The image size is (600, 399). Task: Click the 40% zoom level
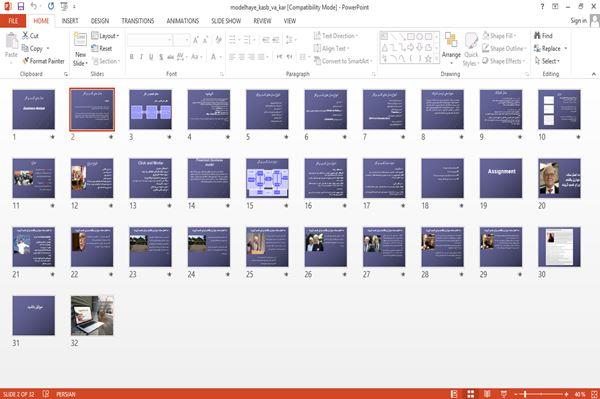[580, 394]
